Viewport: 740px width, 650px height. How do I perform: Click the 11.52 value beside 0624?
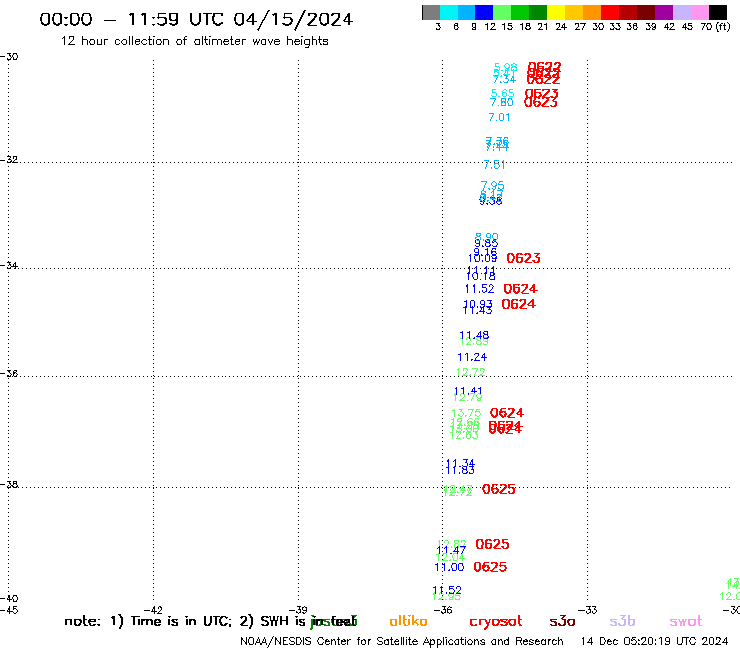pyautogui.click(x=479, y=289)
